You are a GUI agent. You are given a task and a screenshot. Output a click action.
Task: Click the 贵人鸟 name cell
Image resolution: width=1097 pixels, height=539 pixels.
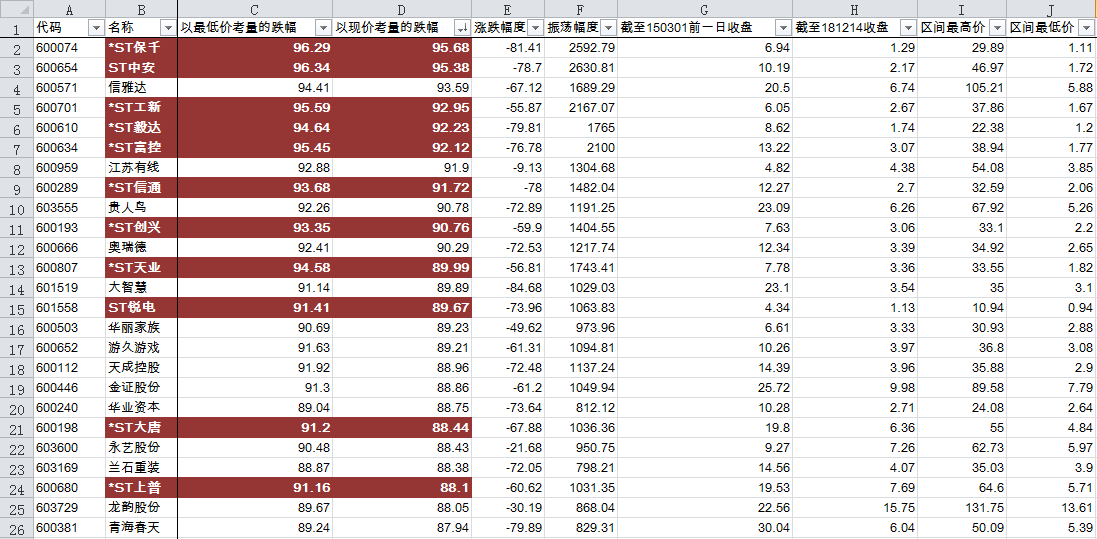point(141,208)
